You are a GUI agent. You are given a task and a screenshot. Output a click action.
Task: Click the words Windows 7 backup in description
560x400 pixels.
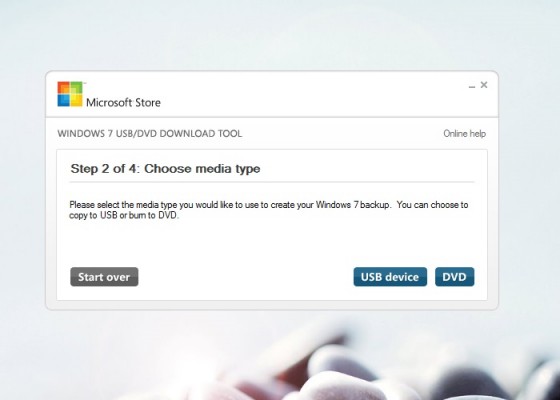point(352,205)
